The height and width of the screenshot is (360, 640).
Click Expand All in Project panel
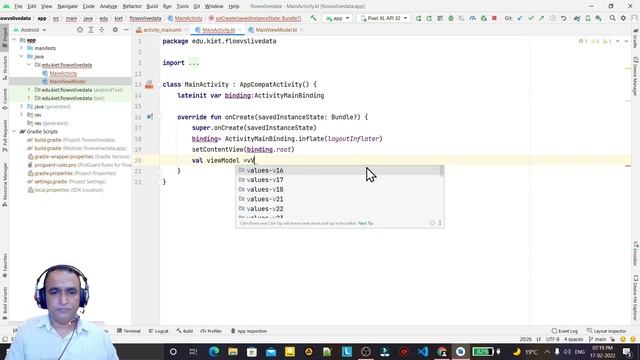point(91,30)
